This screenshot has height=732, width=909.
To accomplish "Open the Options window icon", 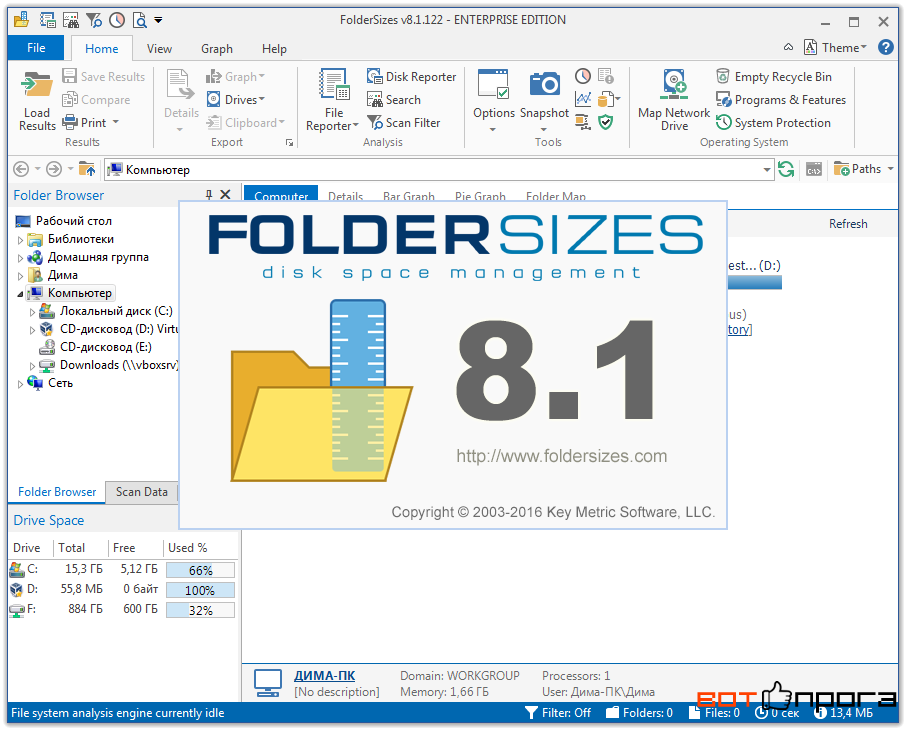I will coord(493,84).
